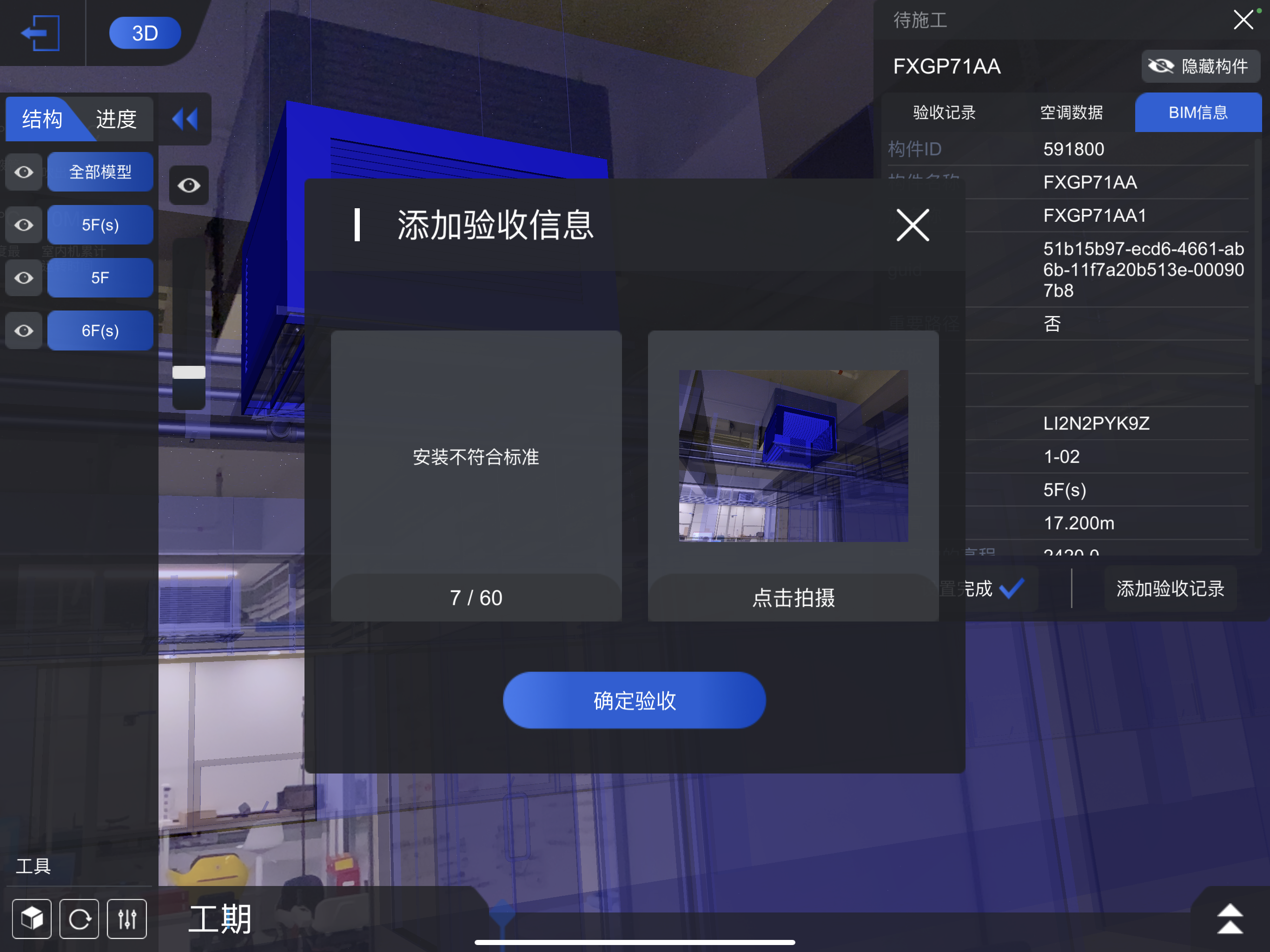Tap 点击拍摄 to take photo
The image size is (1270, 952).
pyautogui.click(x=794, y=598)
